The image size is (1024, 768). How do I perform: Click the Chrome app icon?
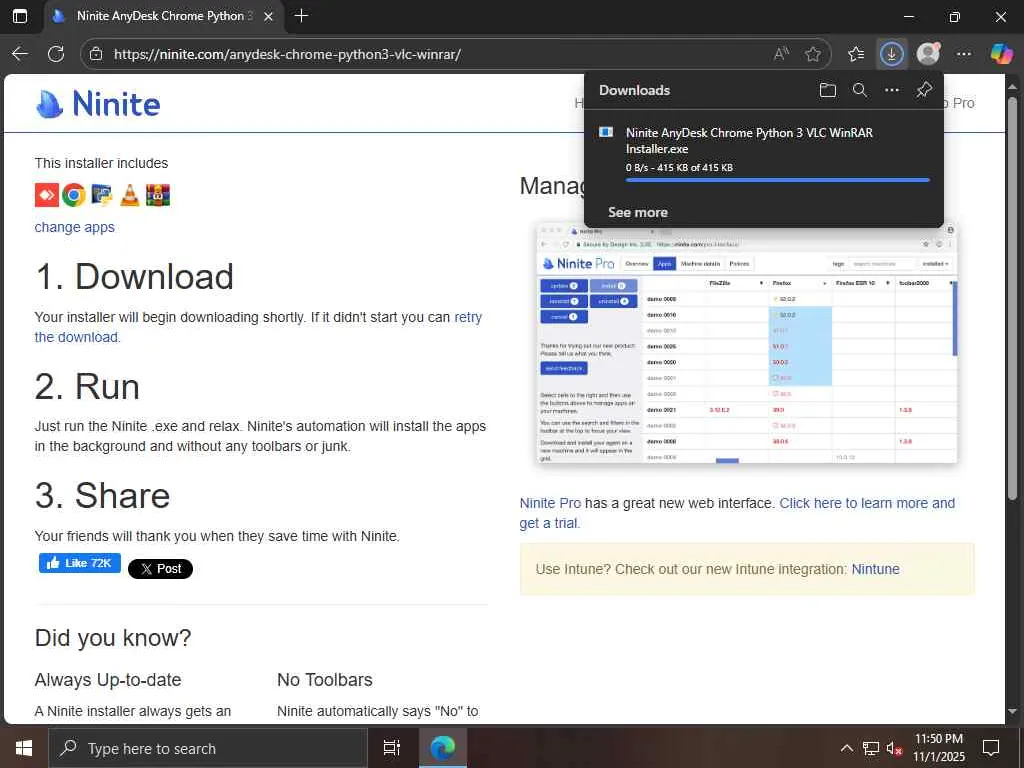pyautogui.click(x=74, y=195)
